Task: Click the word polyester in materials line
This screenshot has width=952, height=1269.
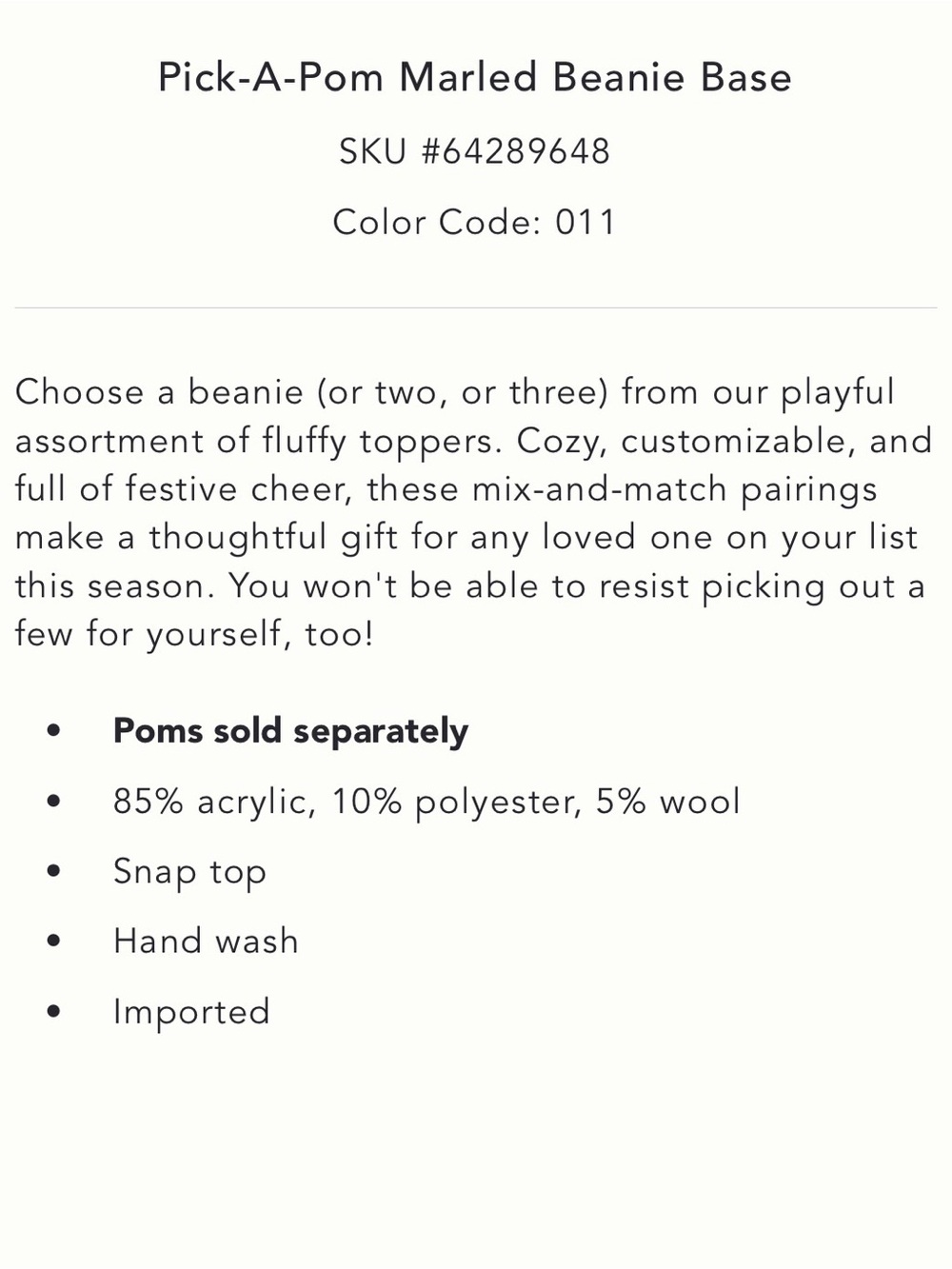Action: click(499, 803)
